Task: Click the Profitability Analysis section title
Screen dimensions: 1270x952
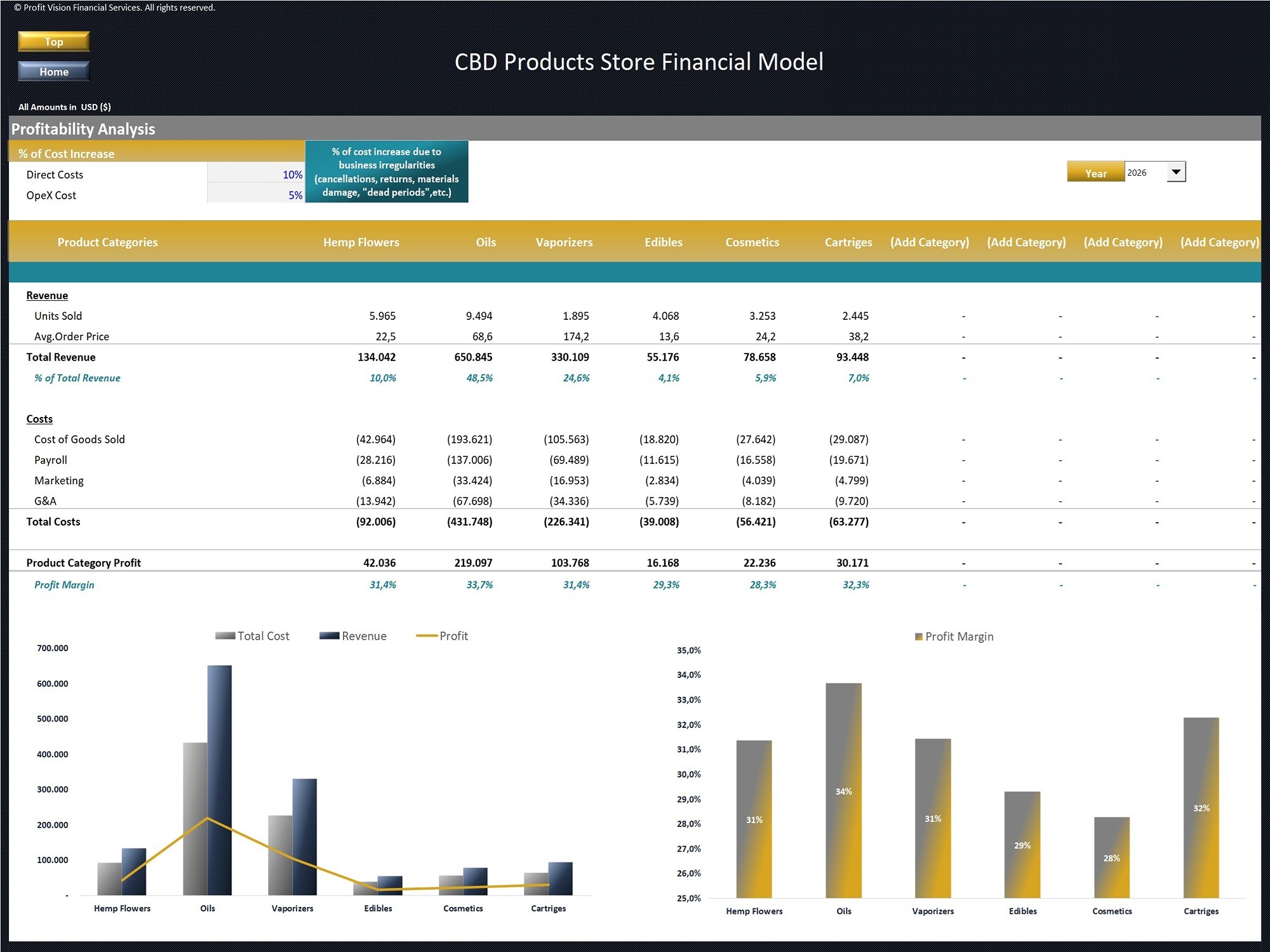Action: (83, 129)
